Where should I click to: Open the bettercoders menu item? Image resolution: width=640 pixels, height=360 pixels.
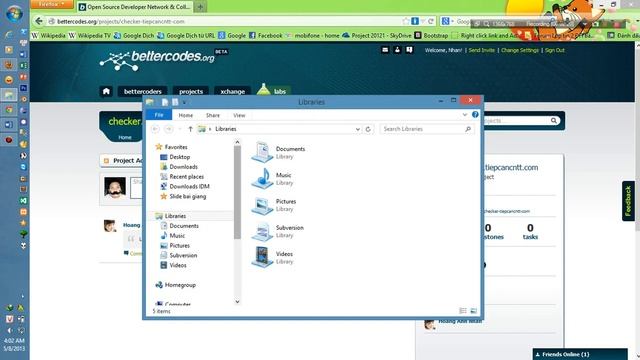click(x=143, y=91)
